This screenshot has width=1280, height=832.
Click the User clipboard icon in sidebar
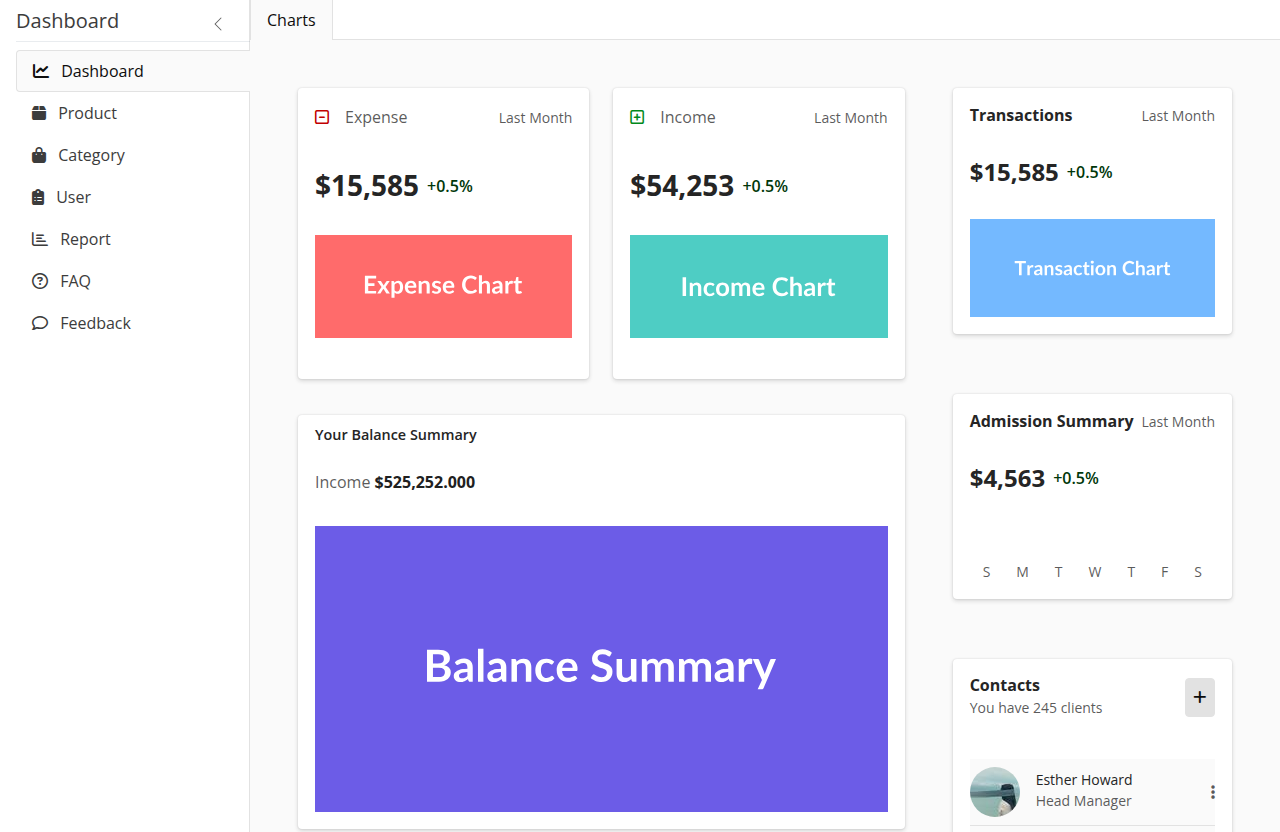(x=38, y=197)
